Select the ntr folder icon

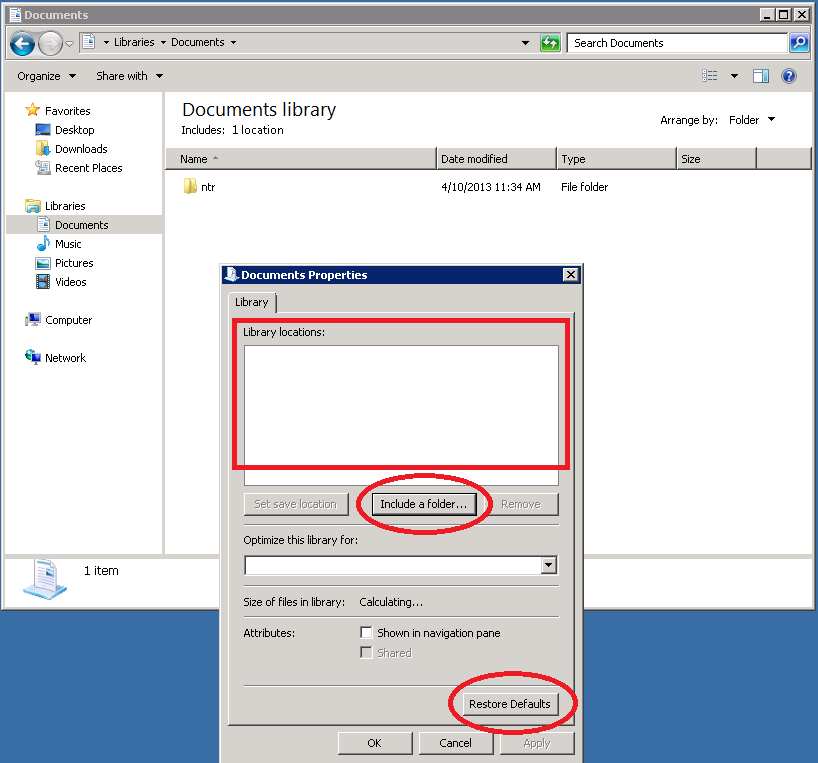(190, 186)
